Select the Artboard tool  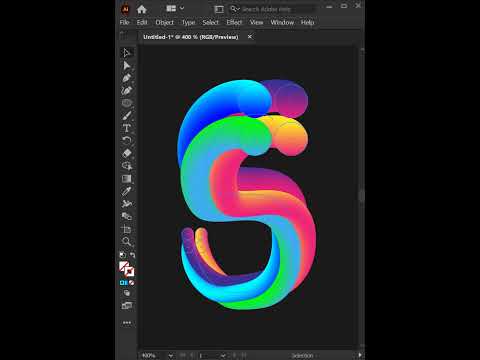click(x=127, y=229)
